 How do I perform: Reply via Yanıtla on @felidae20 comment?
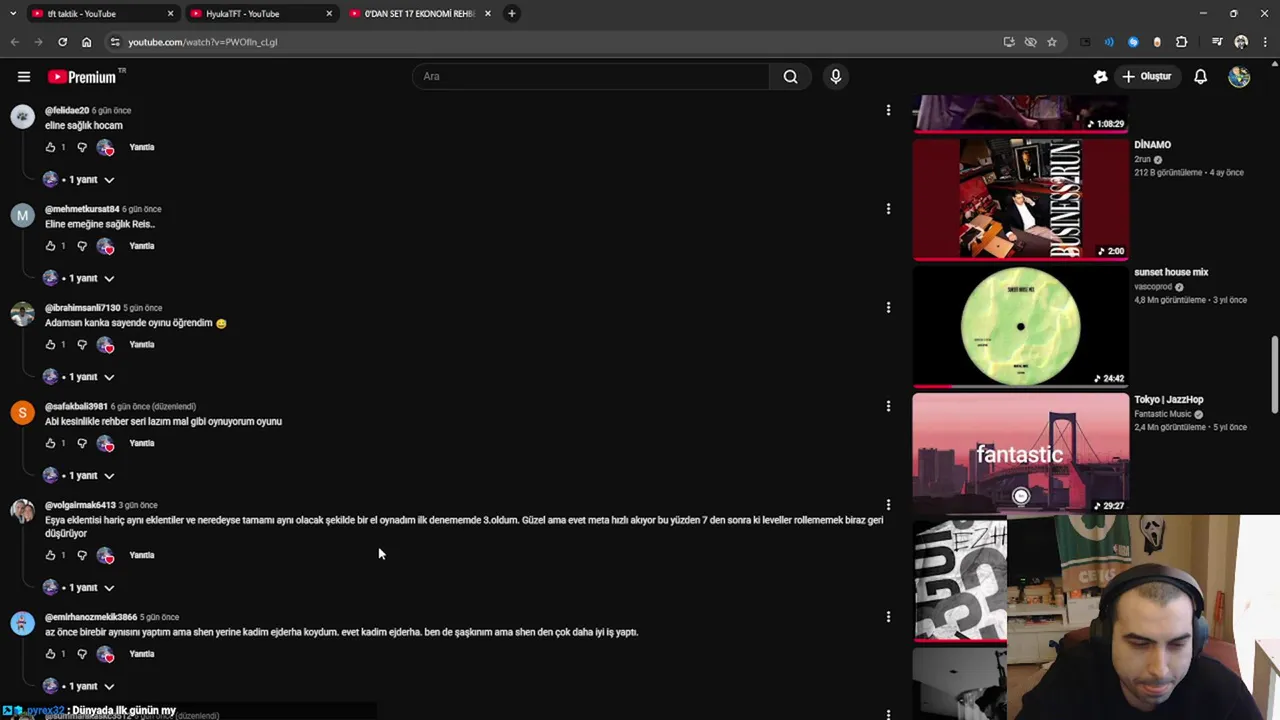[x=142, y=147]
